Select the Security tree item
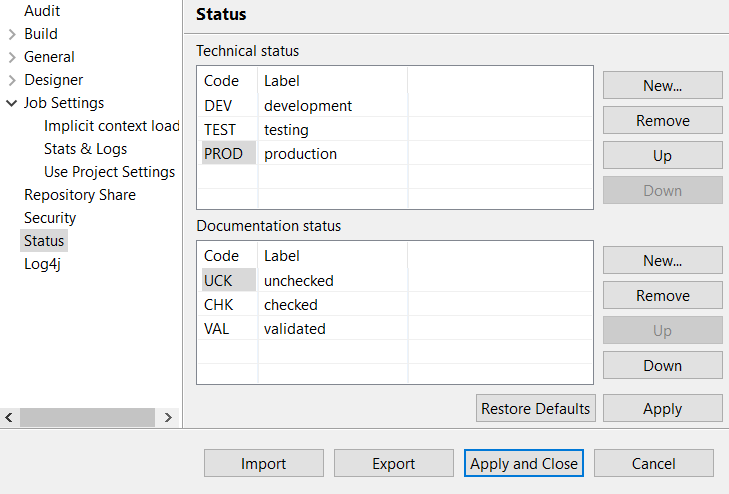This screenshot has width=729, height=494. 50,218
